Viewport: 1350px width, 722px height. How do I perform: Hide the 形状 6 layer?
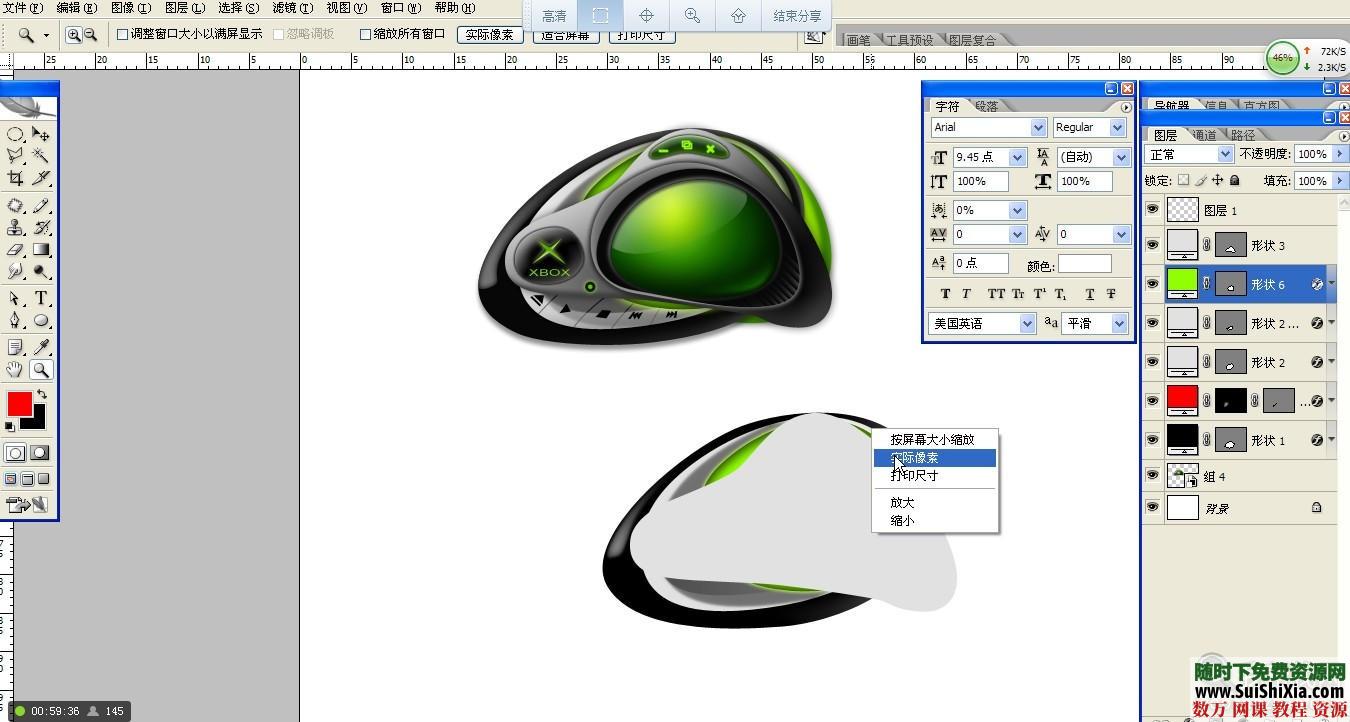(x=1152, y=284)
